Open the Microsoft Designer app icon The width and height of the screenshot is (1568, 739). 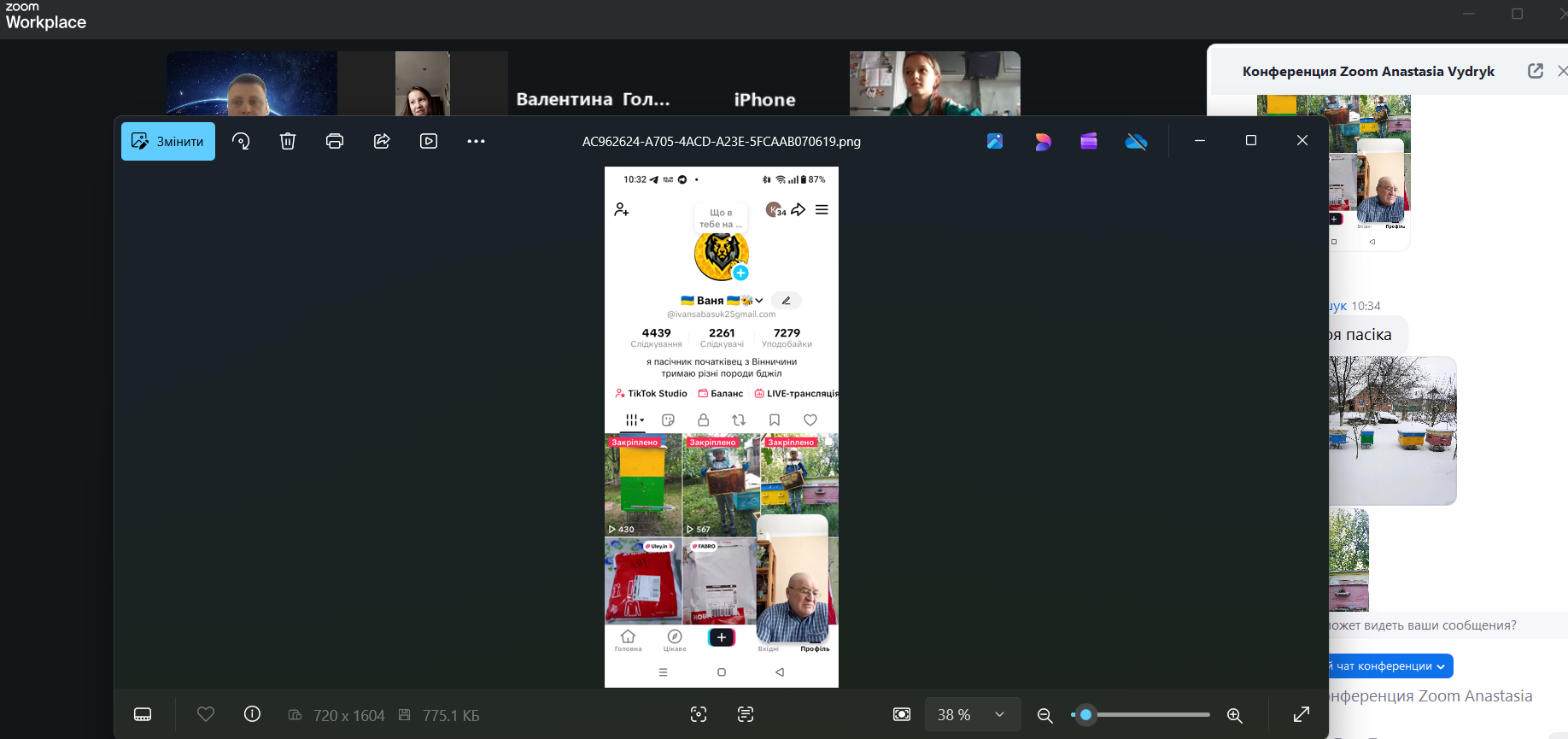pyautogui.click(x=1043, y=142)
